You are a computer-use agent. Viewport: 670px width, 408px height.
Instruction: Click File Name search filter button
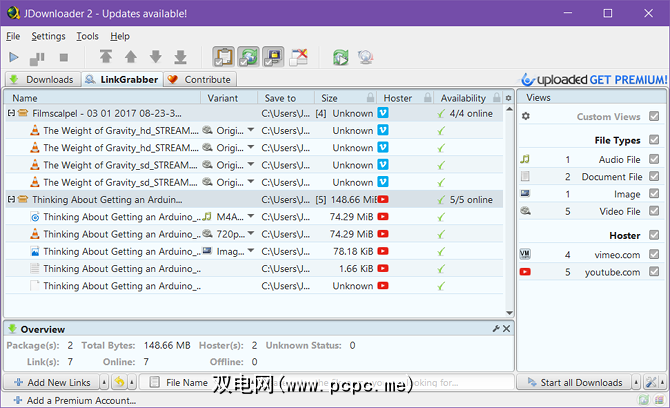pos(179,382)
